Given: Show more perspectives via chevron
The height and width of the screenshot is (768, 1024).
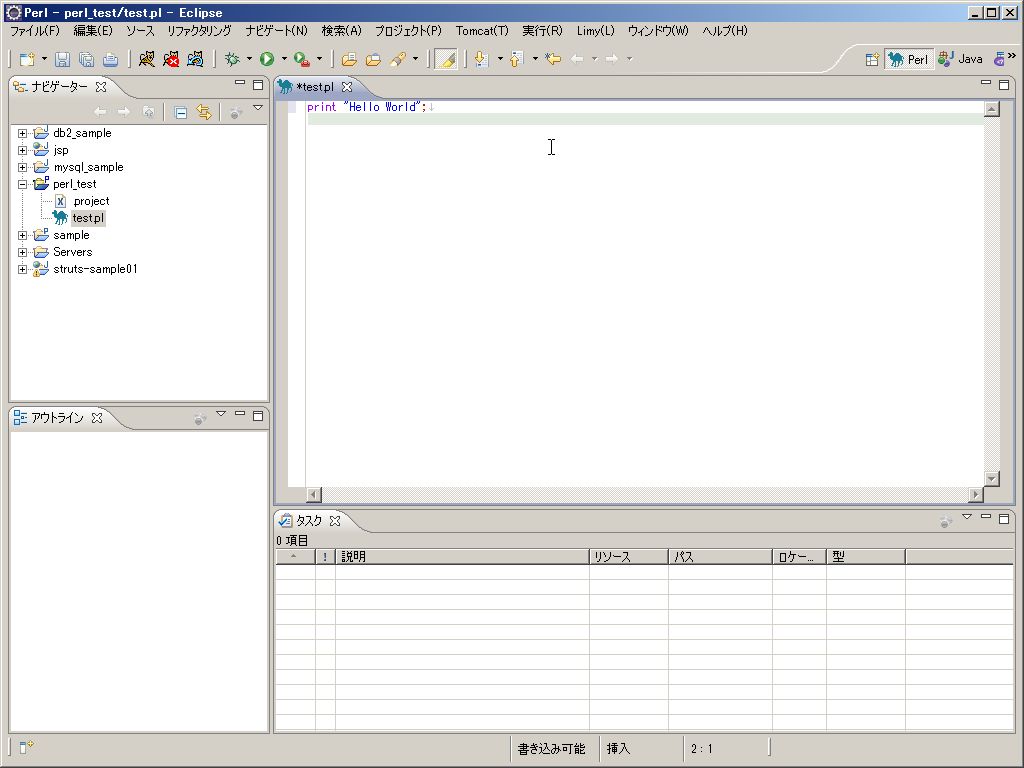Looking at the screenshot, I should [x=1012, y=56].
